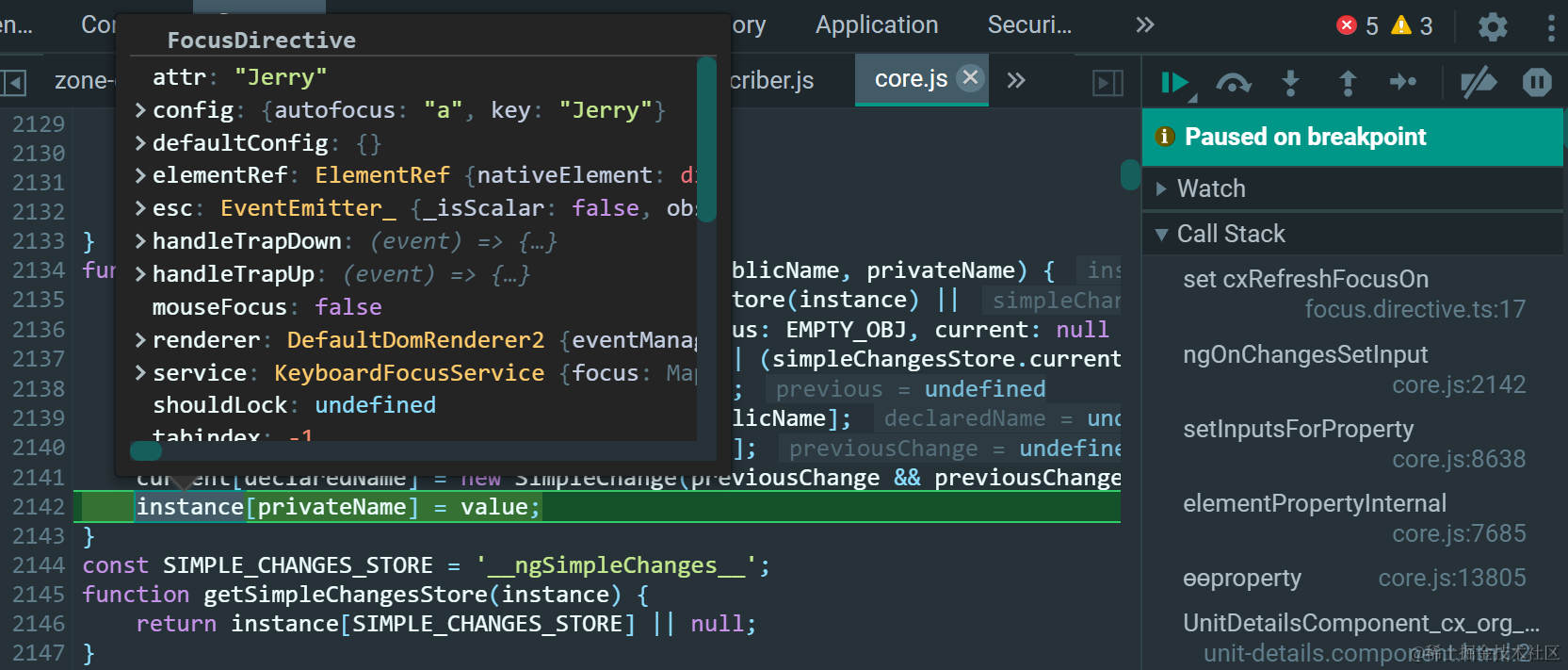
Task: Select the ɵɵproperty stack frame
Action: tap(1242, 578)
